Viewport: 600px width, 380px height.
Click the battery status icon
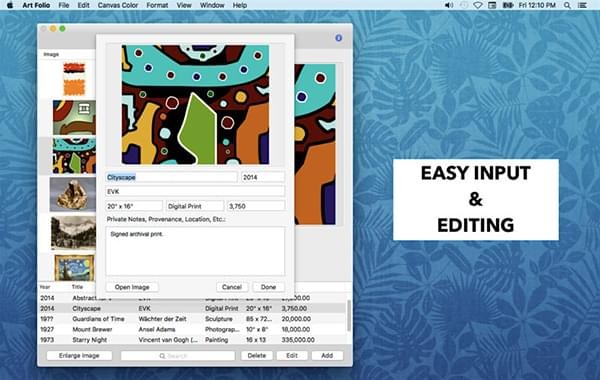tap(508, 5)
